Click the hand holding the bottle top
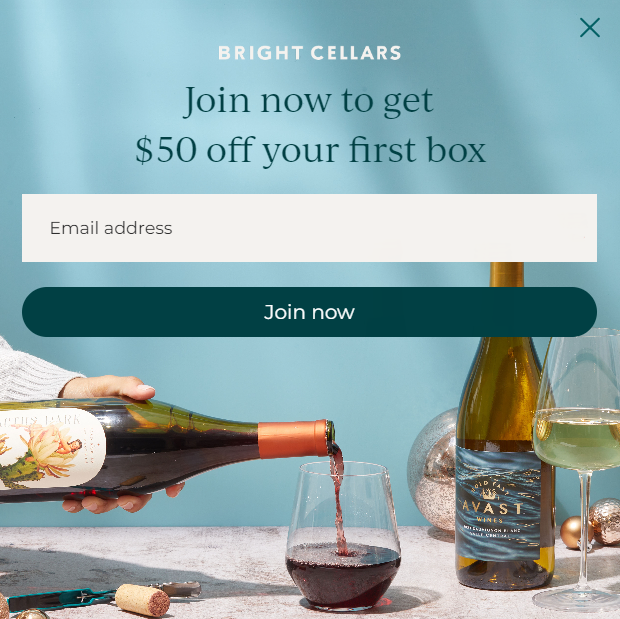 coord(108,387)
